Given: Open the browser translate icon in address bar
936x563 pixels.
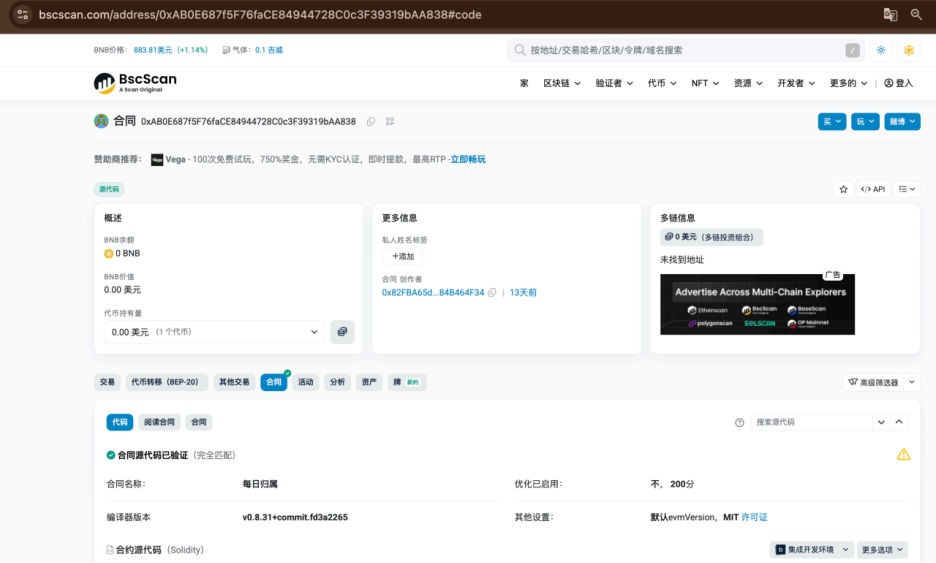Looking at the screenshot, I should tap(889, 14).
